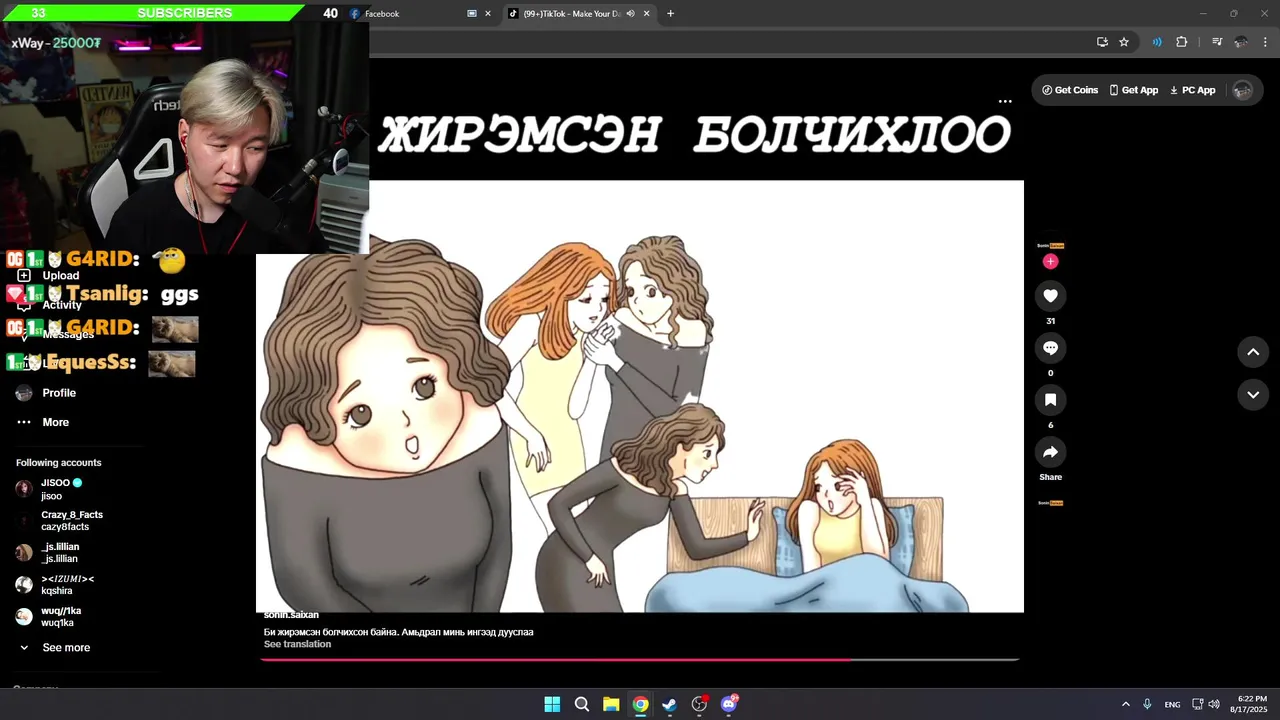This screenshot has width=1280, height=720.
Task: Open File Explorer from taskbar
Action: (x=611, y=704)
